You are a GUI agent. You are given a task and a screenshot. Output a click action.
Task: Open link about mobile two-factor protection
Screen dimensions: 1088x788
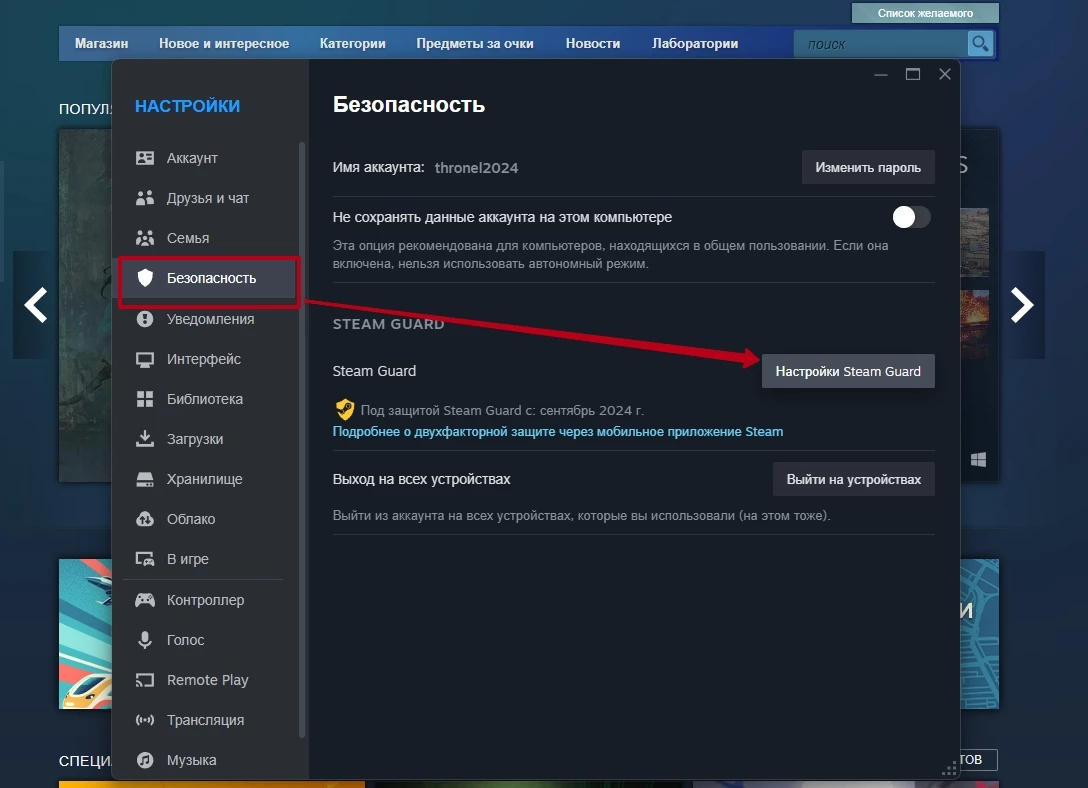pyautogui.click(x=558, y=431)
